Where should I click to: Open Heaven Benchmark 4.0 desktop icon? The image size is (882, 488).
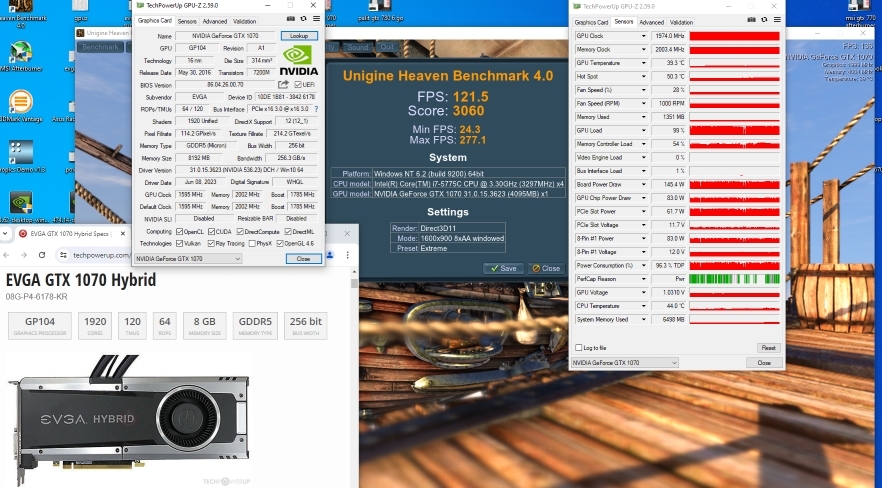[20, 14]
